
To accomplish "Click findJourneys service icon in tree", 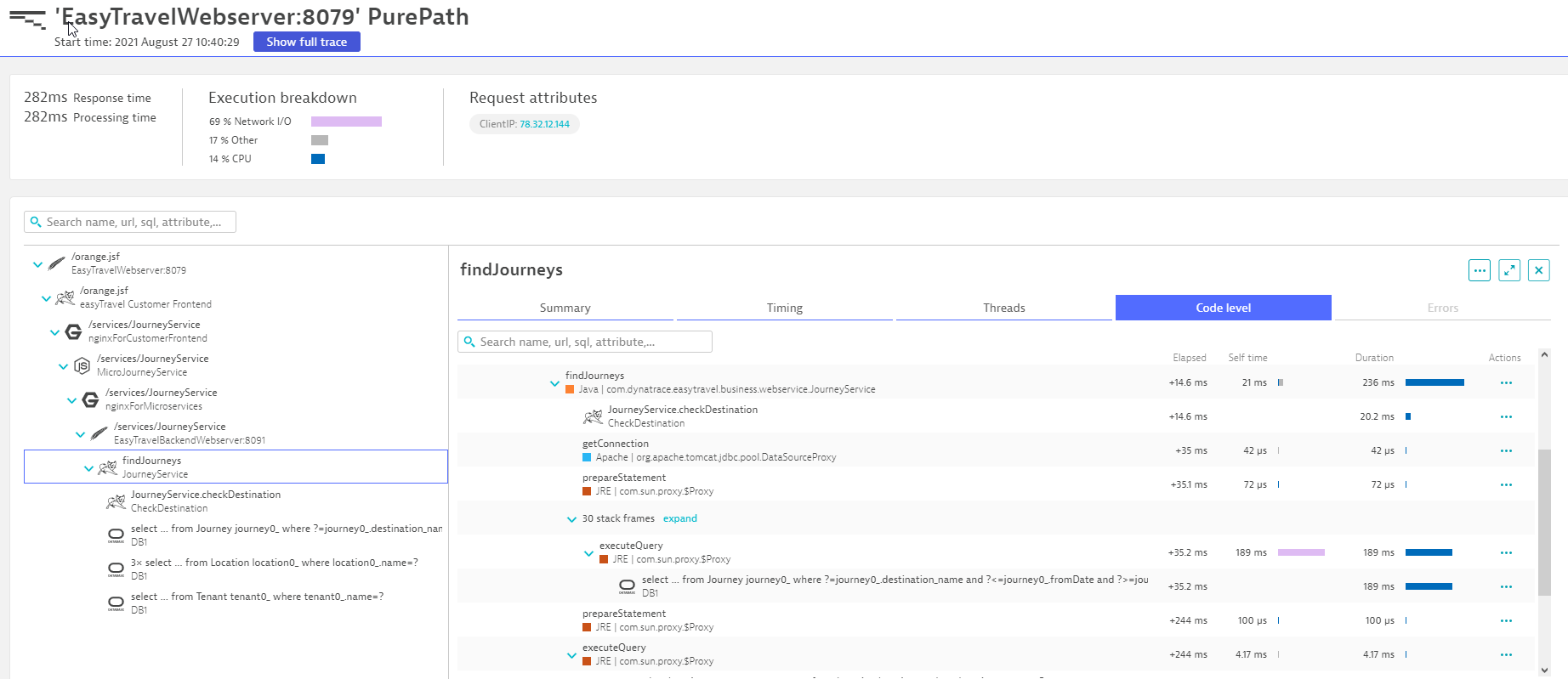I will point(107,467).
